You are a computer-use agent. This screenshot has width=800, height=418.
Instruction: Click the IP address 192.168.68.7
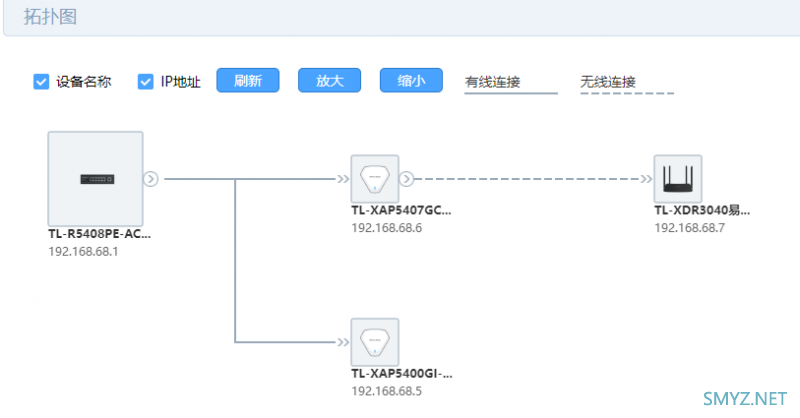pos(689,228)
